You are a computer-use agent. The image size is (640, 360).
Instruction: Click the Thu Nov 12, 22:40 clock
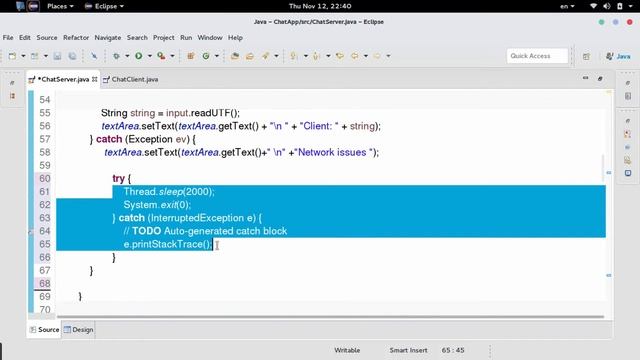pyautogui.click(x=320, y=6)
